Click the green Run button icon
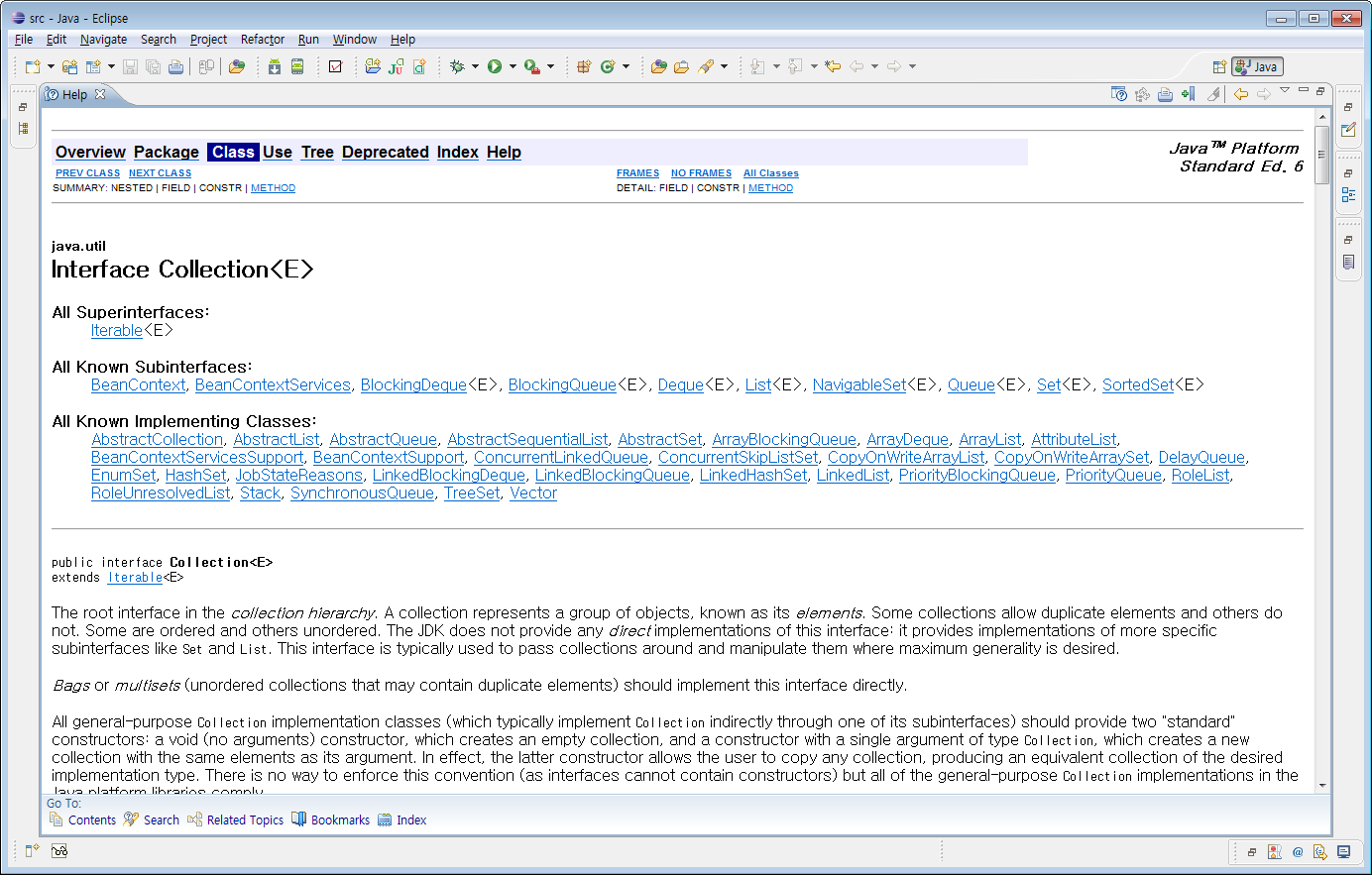Viewport: 1372px width, 875px height. (495, 66)
